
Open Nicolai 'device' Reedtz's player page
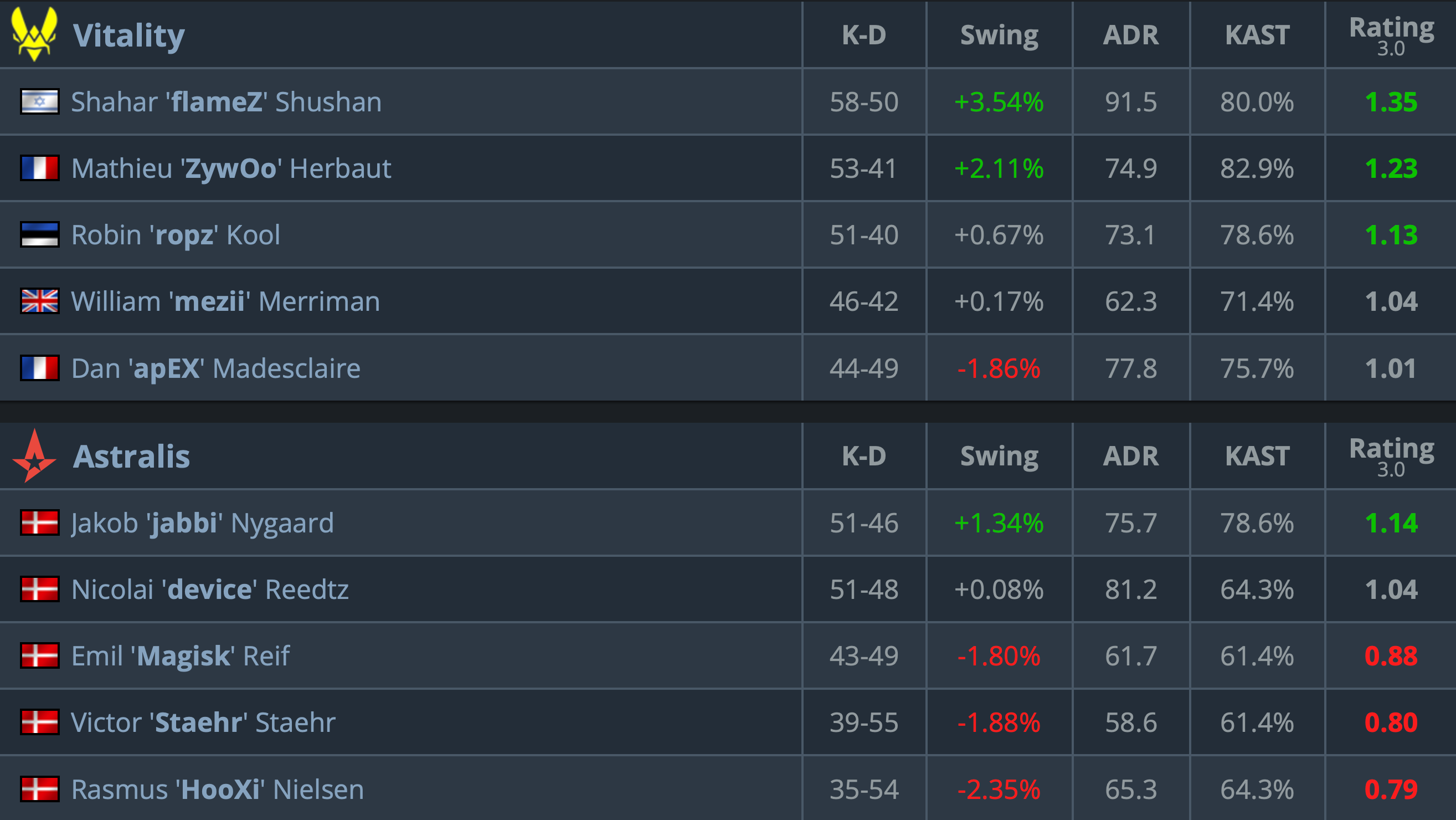pos(210,590)
